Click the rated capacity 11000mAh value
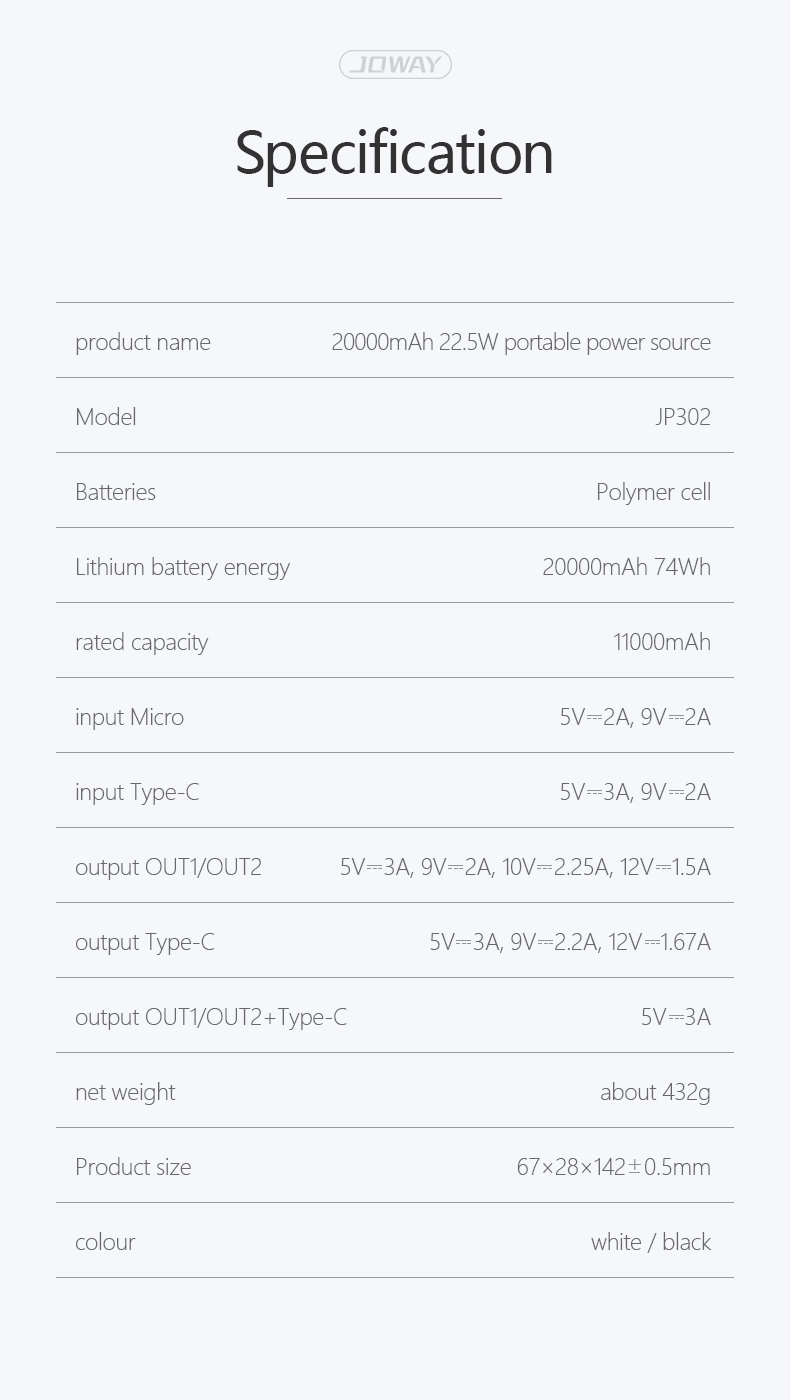 (x=662, y=642)
